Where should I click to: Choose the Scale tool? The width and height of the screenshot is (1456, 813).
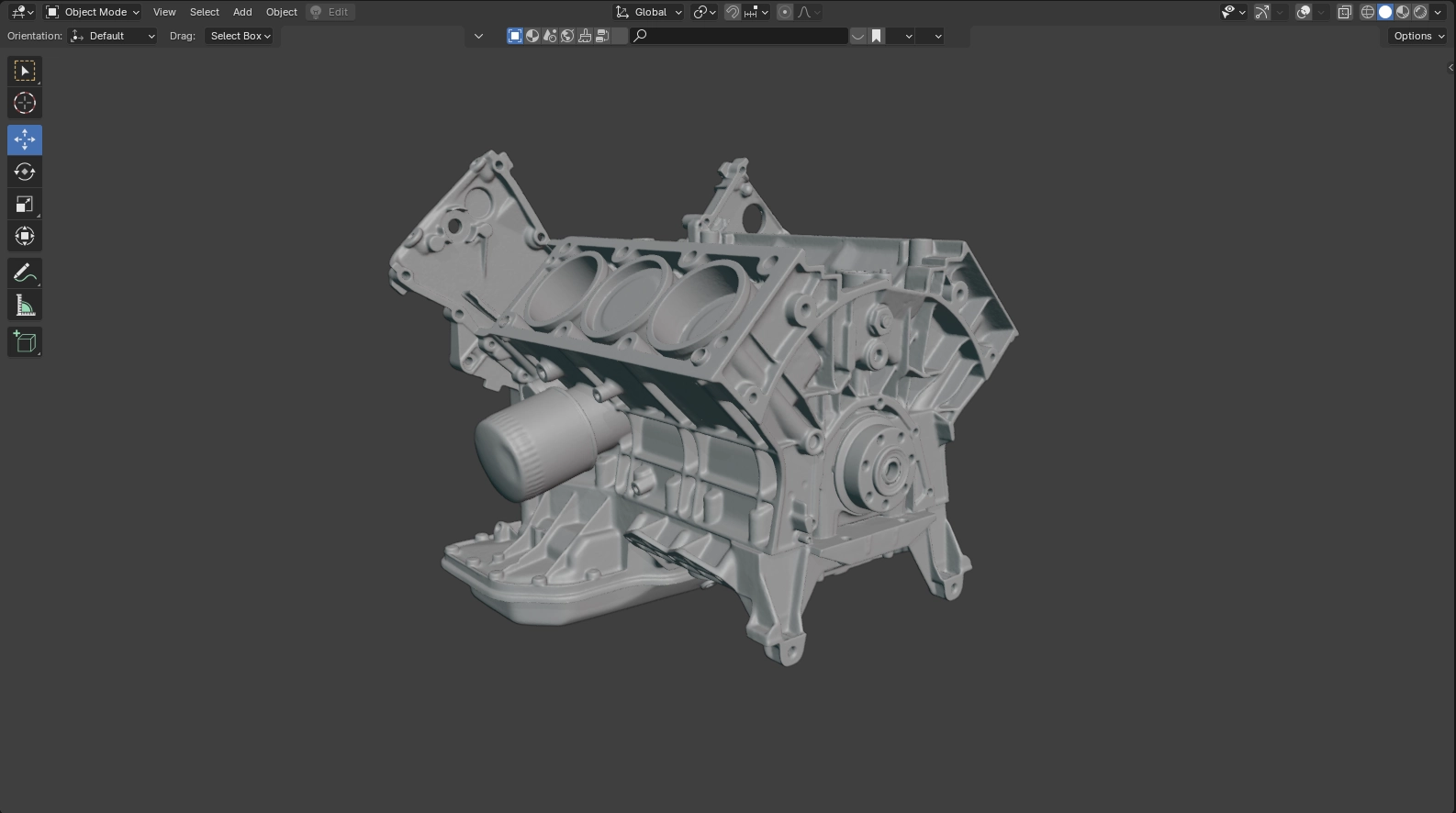(x=25, y=205)
